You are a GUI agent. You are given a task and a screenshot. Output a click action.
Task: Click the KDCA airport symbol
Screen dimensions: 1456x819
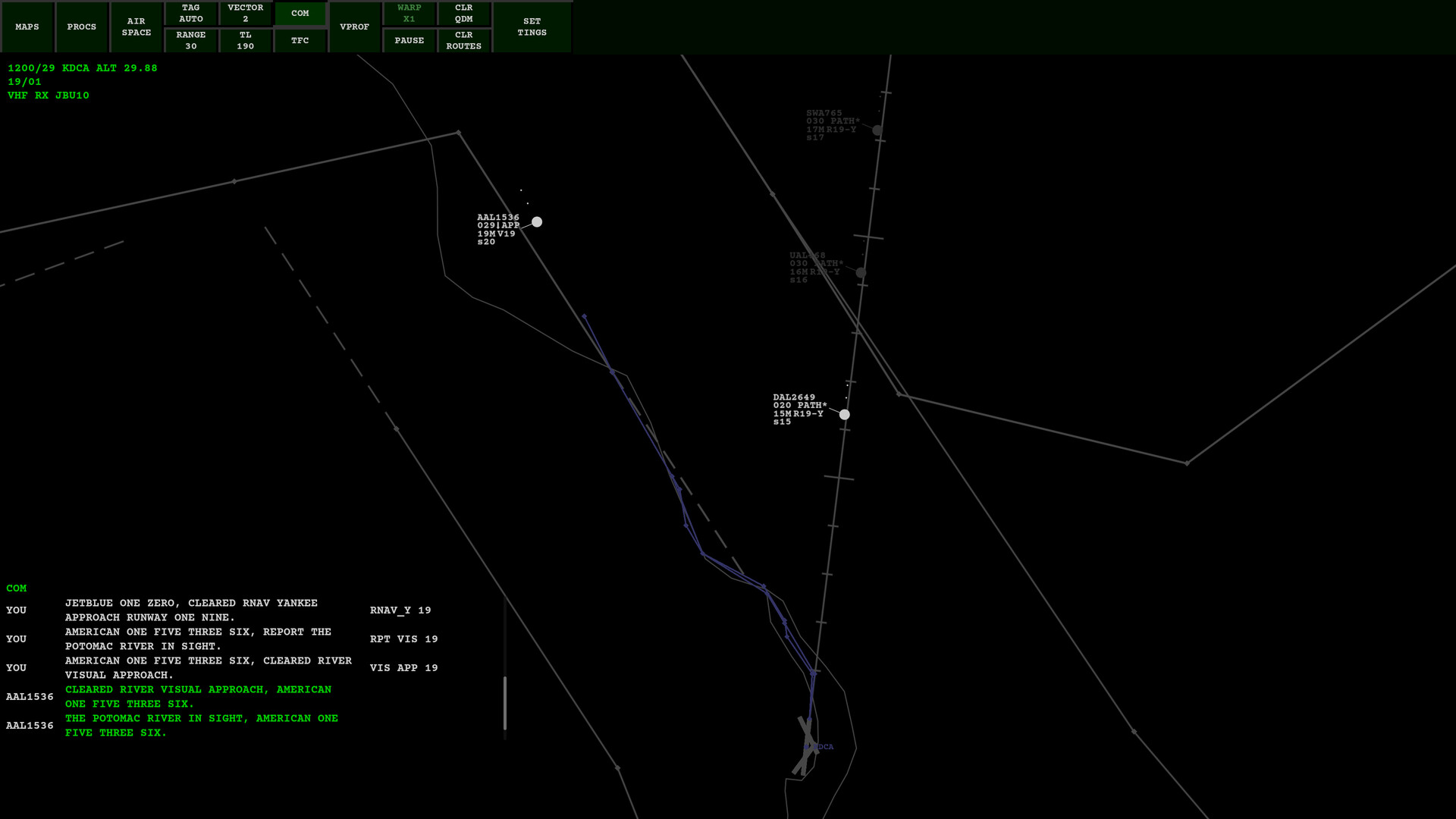pos(808,746)
